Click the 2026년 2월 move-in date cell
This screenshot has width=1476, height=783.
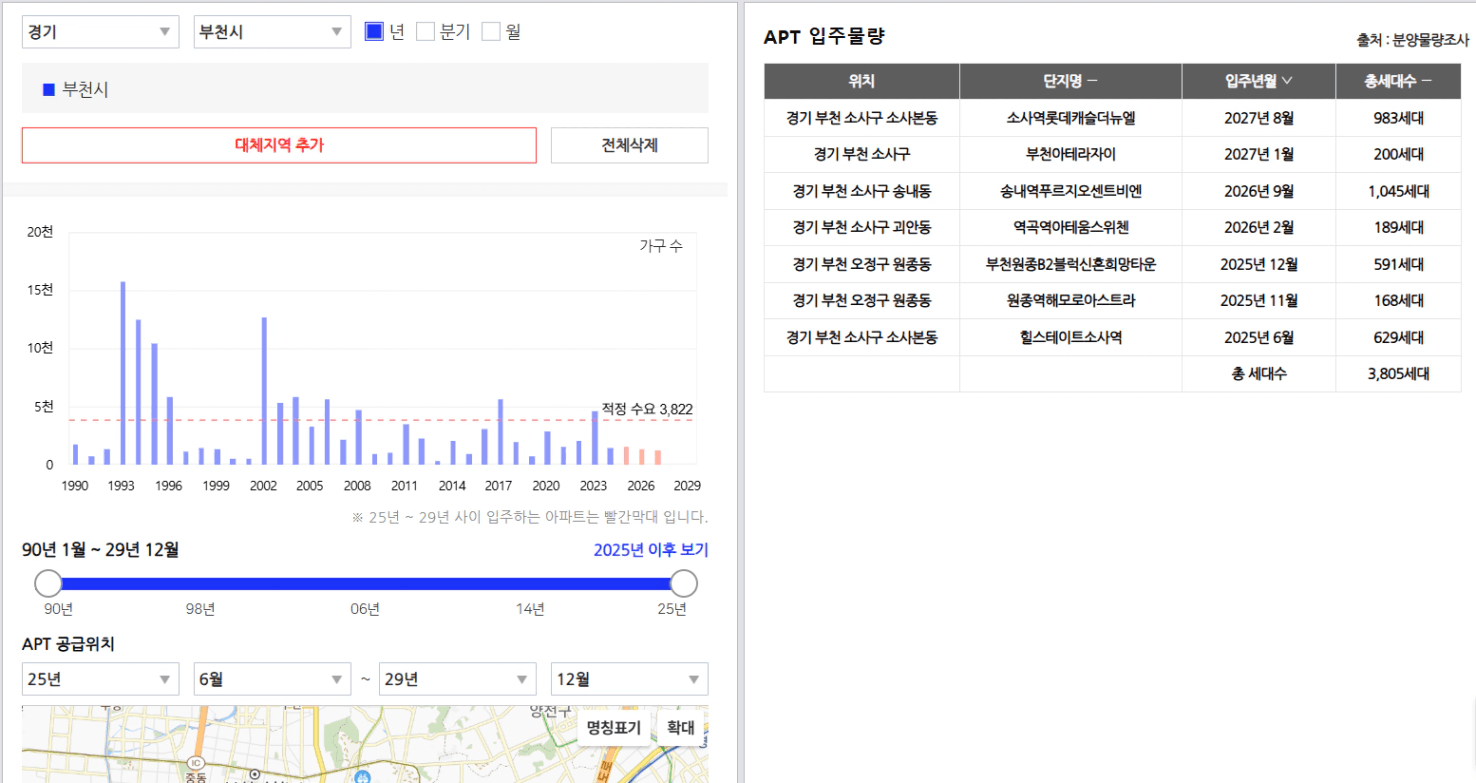pos(1259,228)
